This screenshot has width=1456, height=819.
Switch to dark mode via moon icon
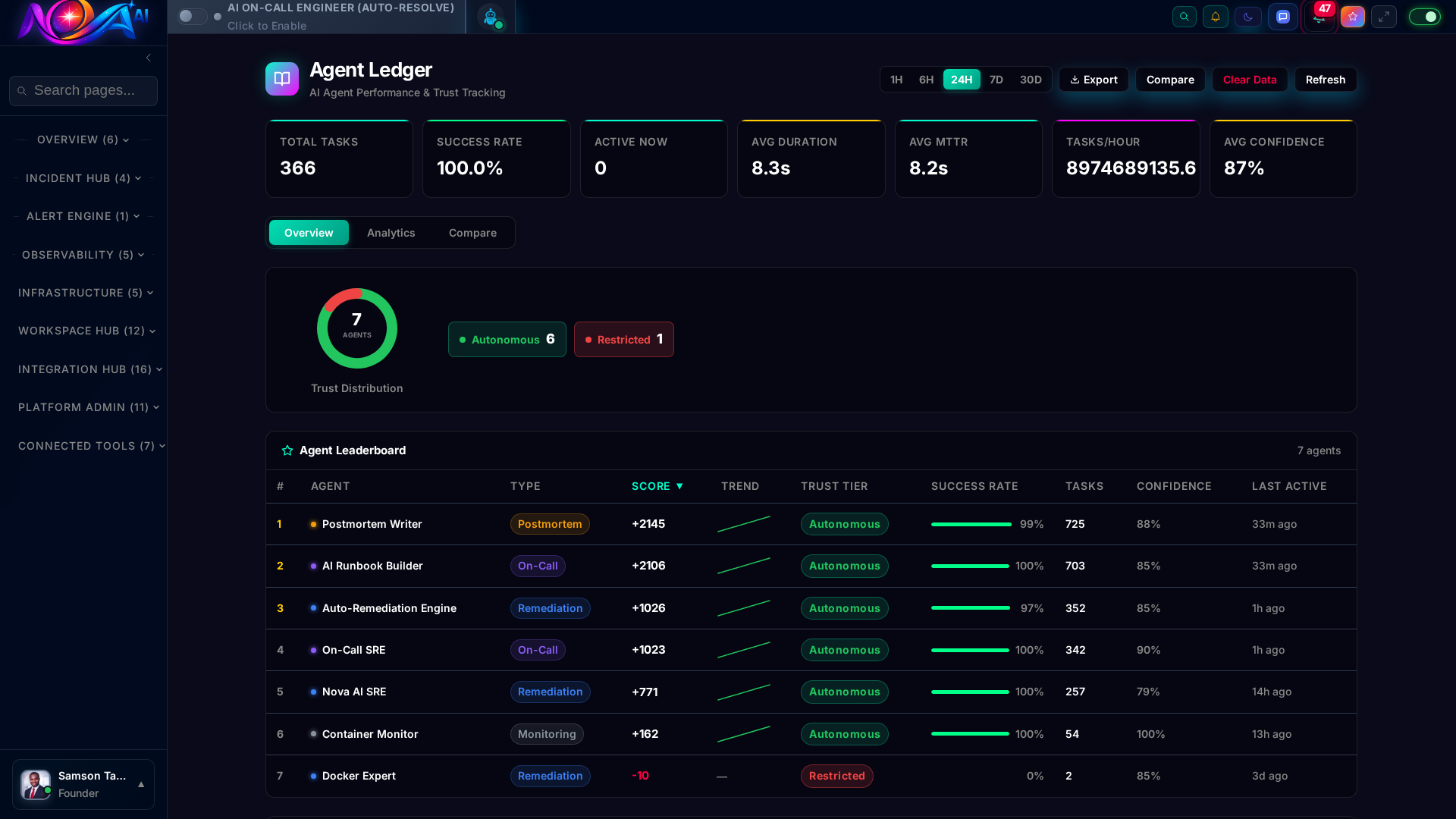(1247, 17)
